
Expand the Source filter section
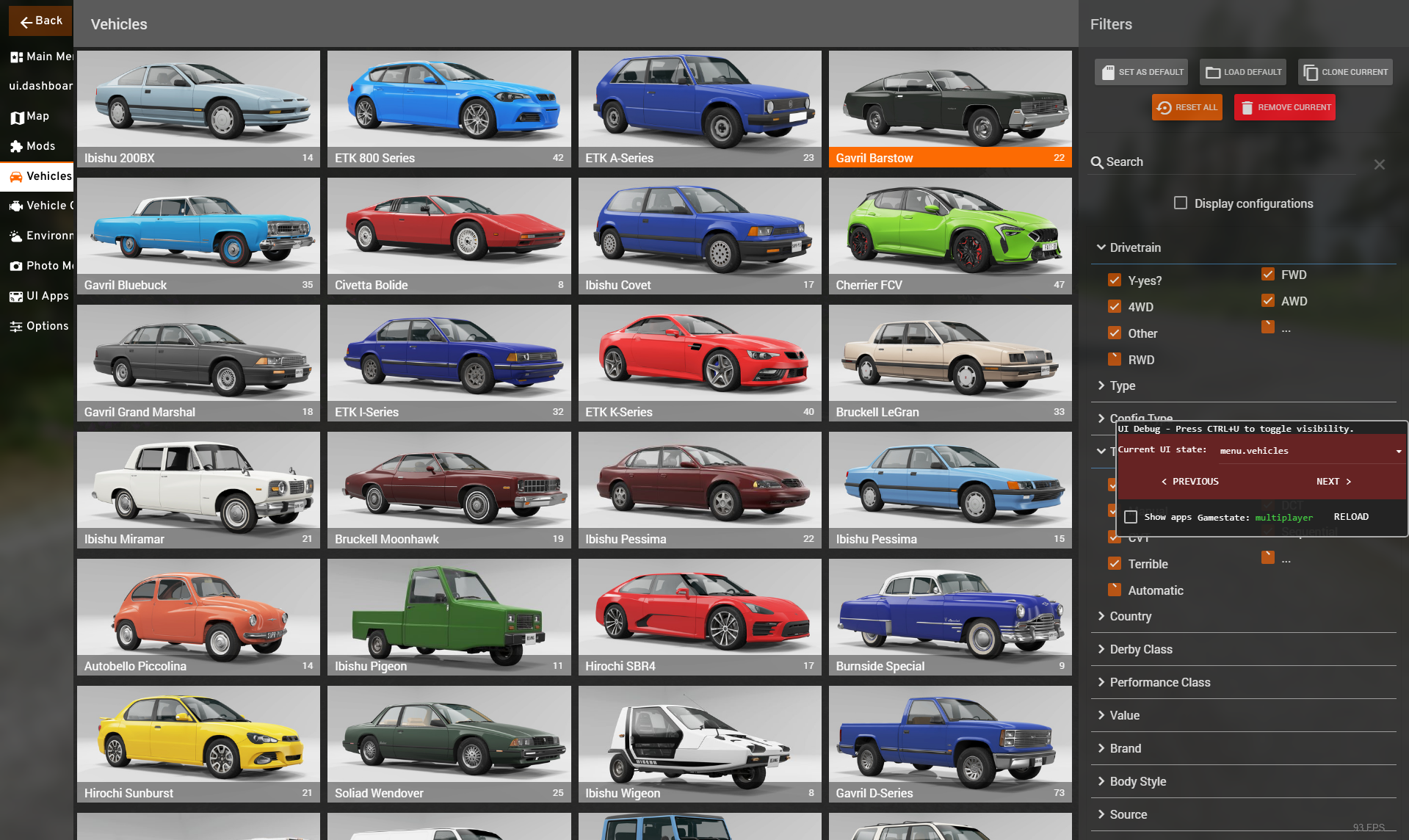pos(1244,814)
